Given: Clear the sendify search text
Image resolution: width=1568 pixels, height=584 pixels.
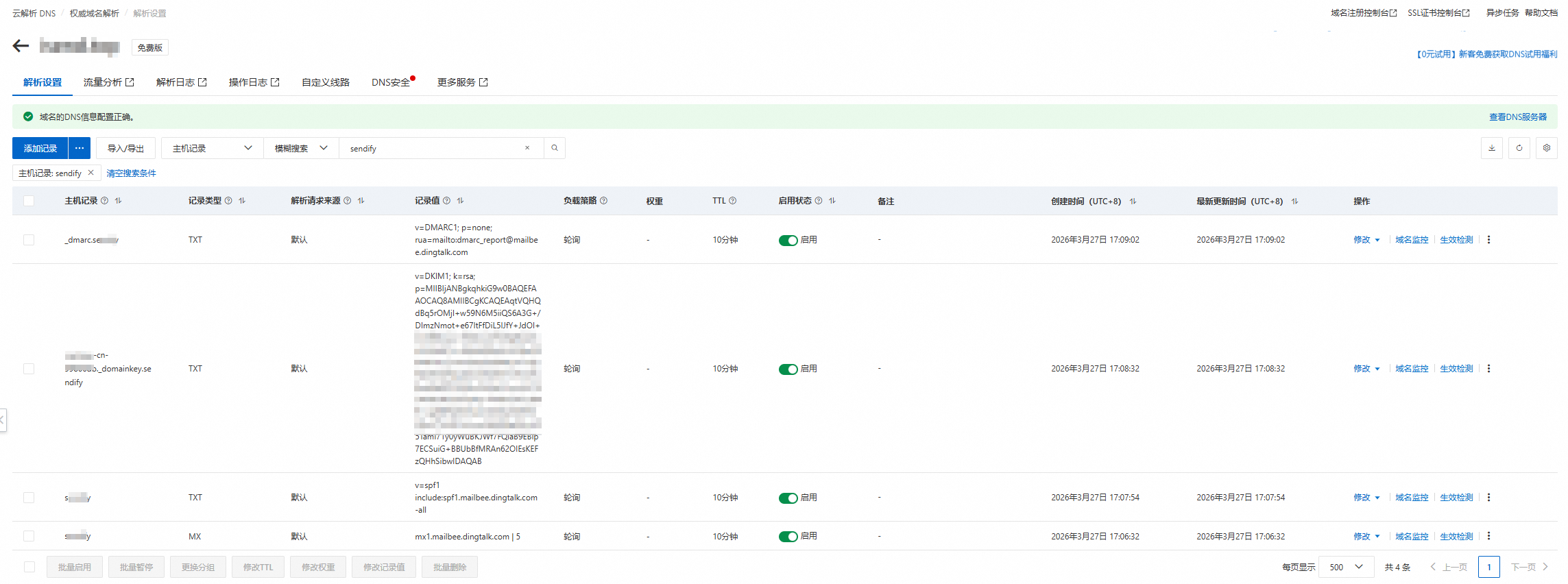Looking at the screenshot, I should click(527, 148).
